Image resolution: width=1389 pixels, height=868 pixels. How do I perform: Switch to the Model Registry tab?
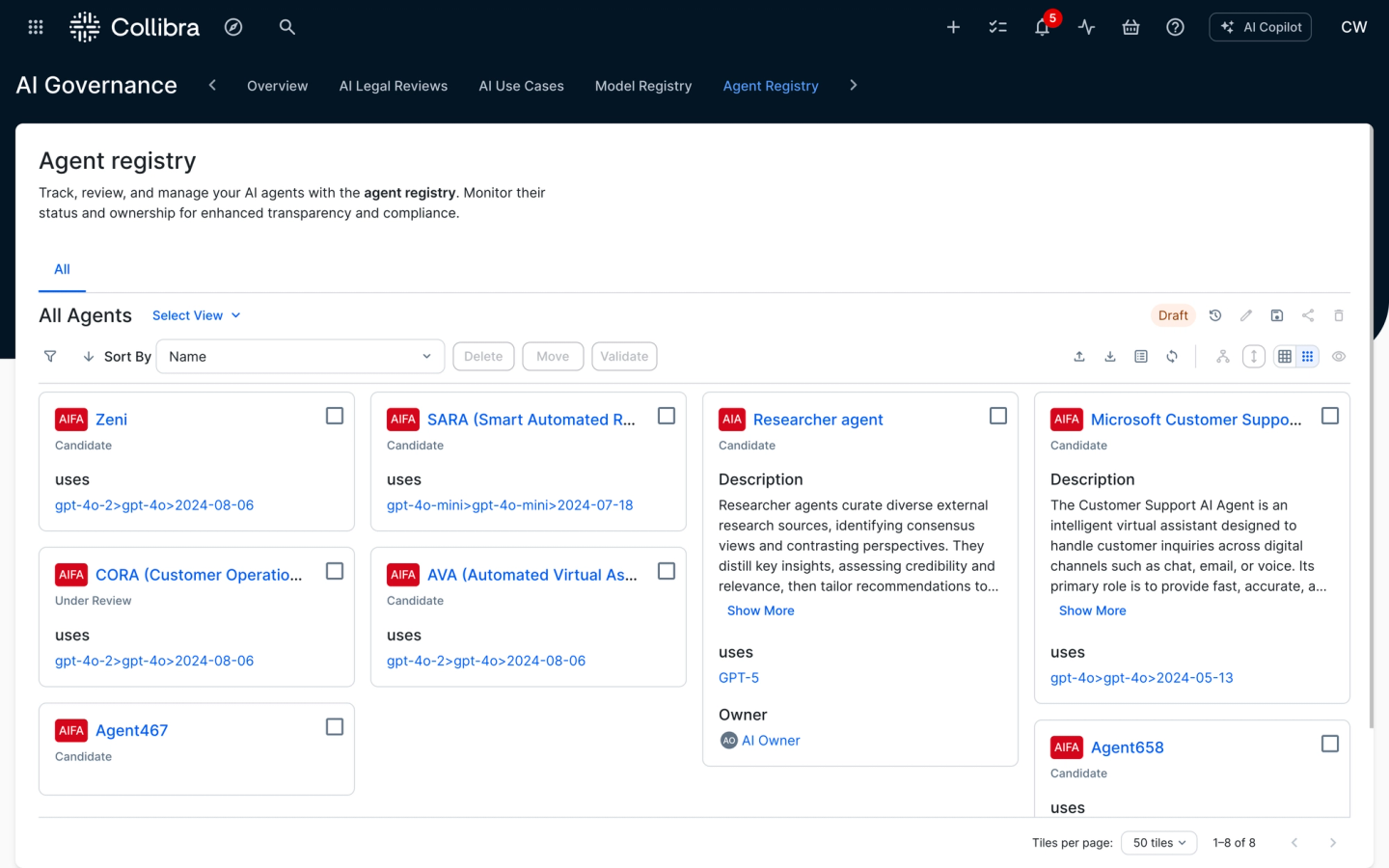pos(643,86)
